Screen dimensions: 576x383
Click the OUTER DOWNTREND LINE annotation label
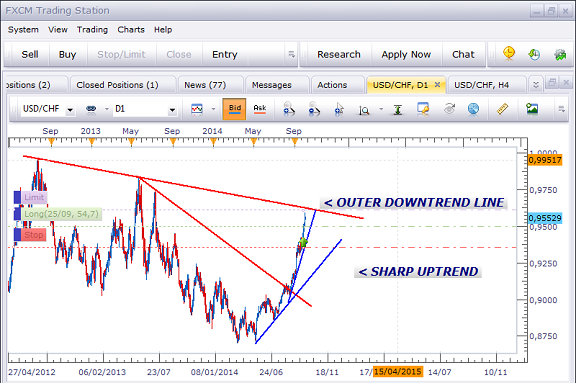click(x=414, y=203)
